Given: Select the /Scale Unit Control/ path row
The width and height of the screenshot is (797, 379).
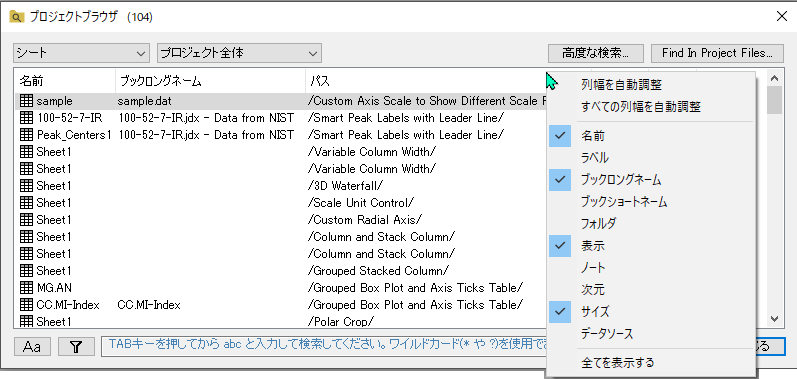Looking at the screenshot, I should click(x=361, y=203).
